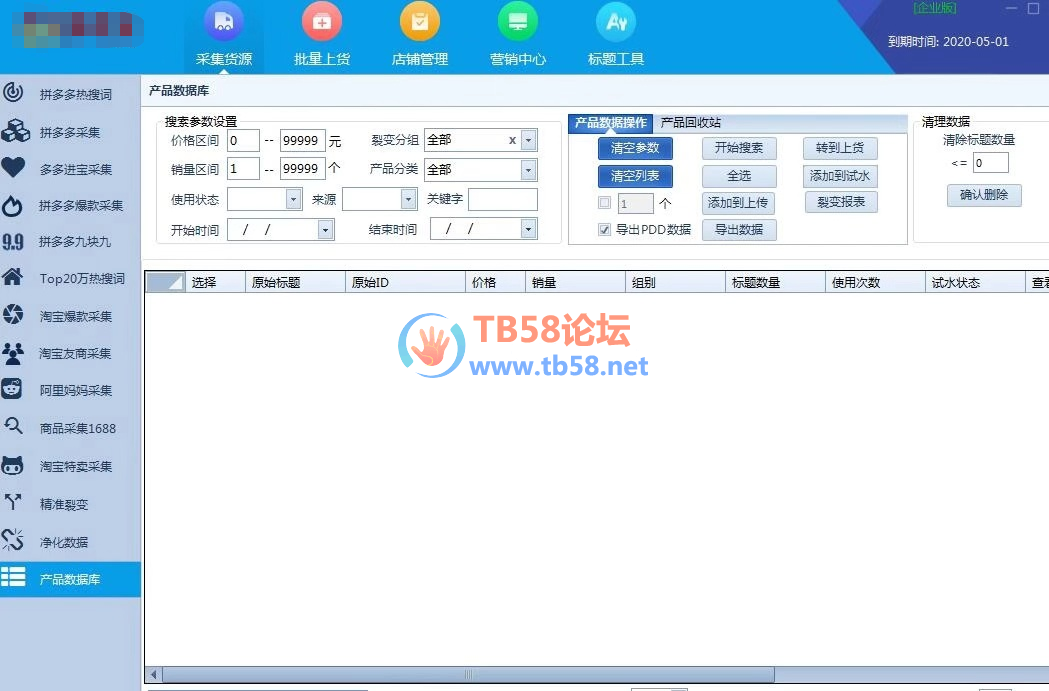This screenshot has width=1049, height=691.
Task: Select 净化数据 in the sidebar
Action: click(70, 542)
